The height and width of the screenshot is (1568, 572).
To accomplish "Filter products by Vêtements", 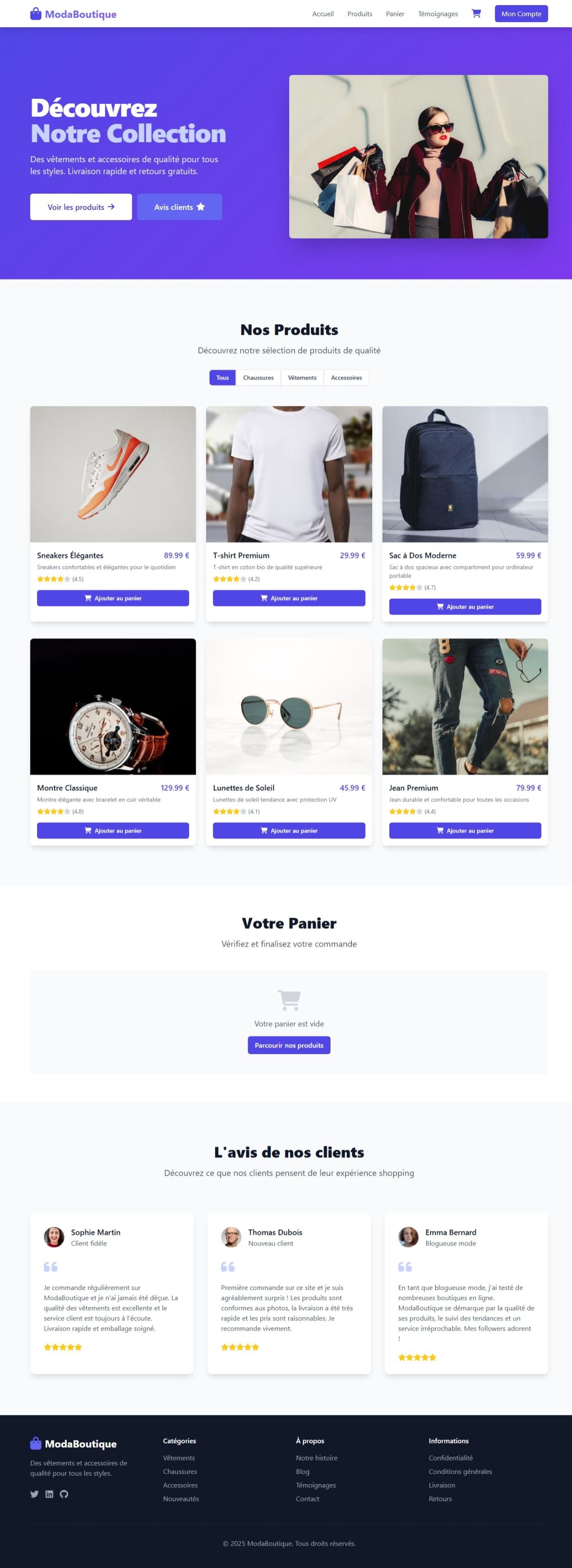I will (x=302, y=378).
